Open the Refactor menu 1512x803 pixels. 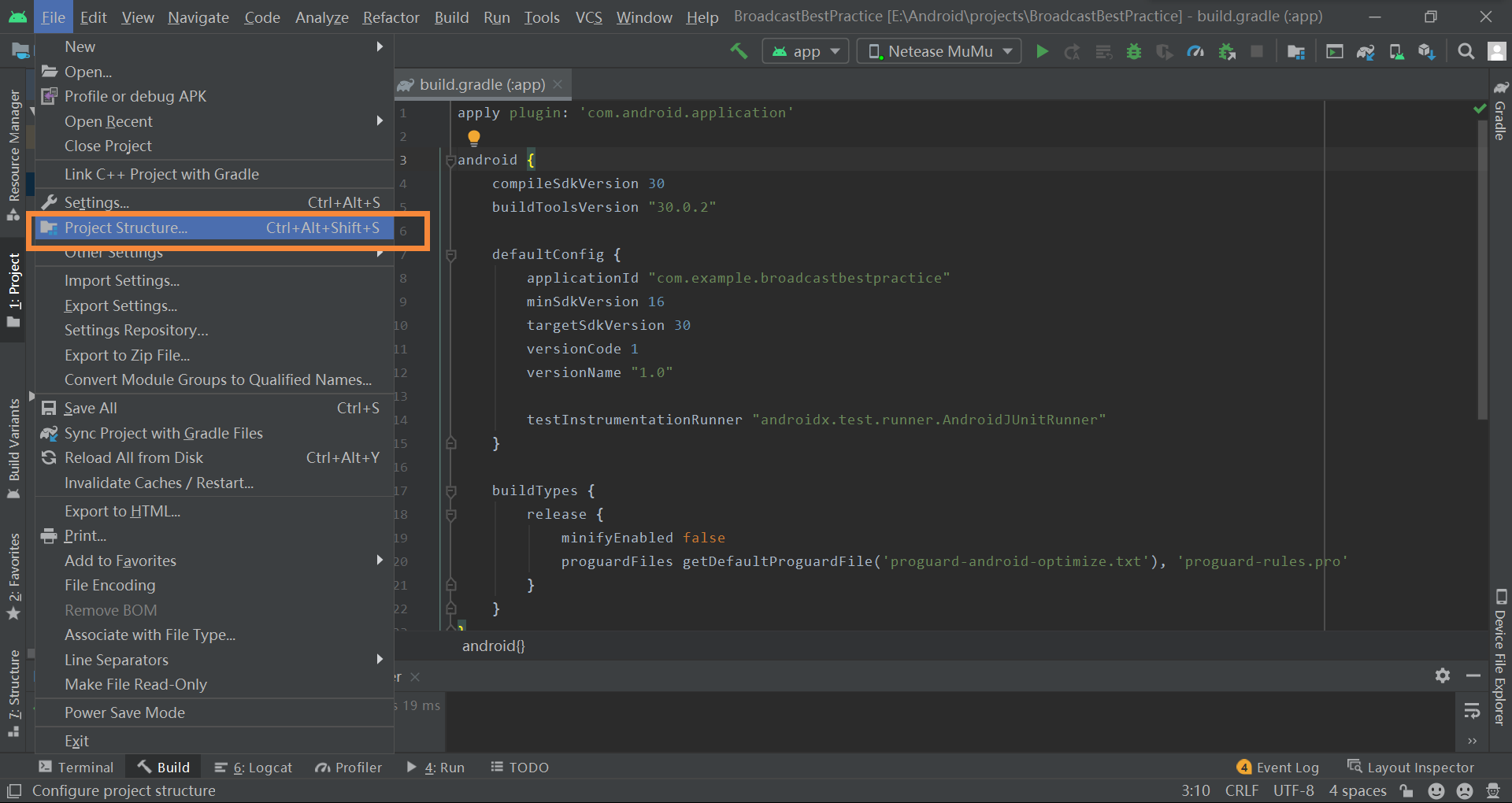click(391, 17)
